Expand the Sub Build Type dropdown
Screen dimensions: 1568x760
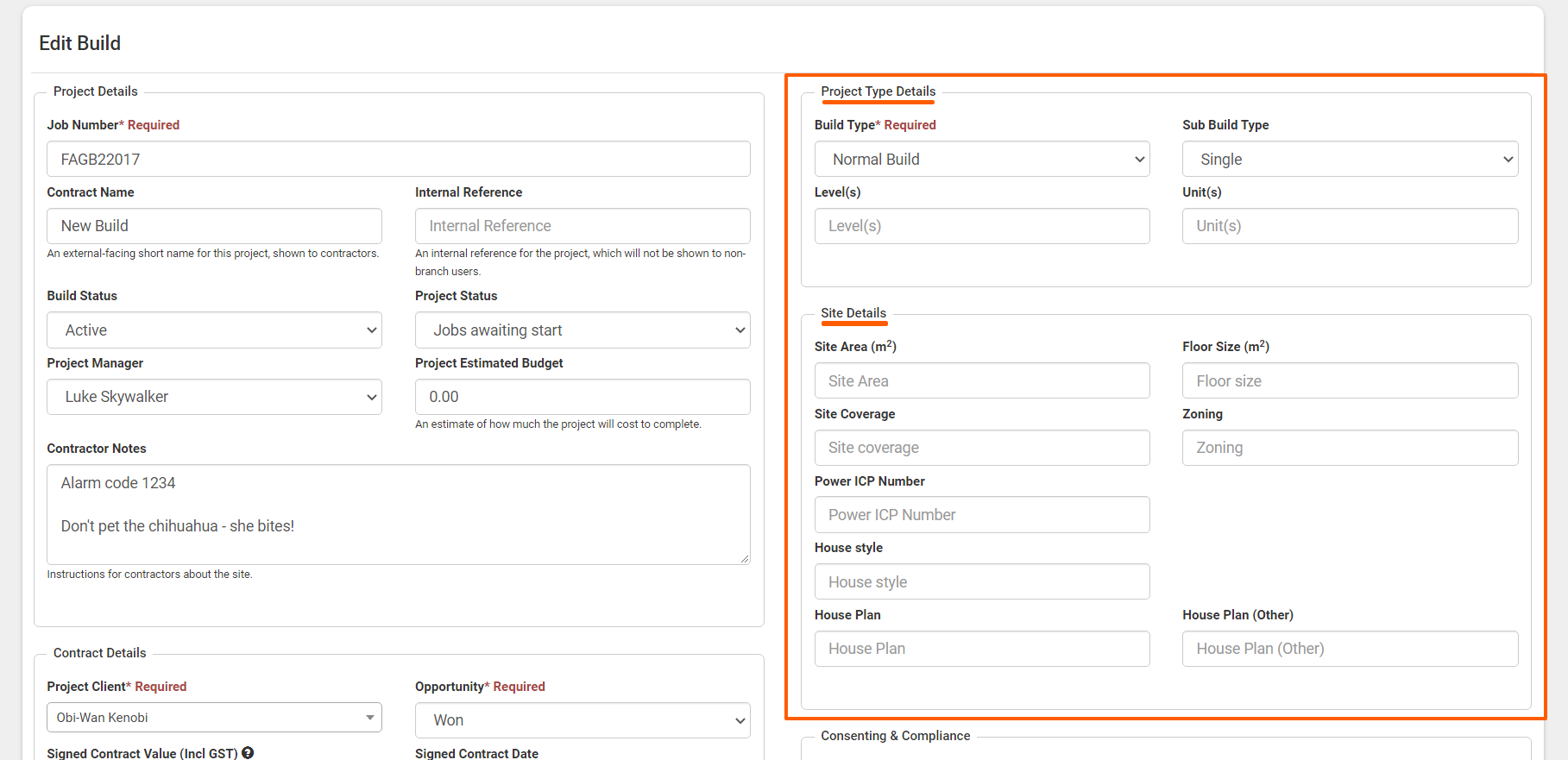[1350, 160]
